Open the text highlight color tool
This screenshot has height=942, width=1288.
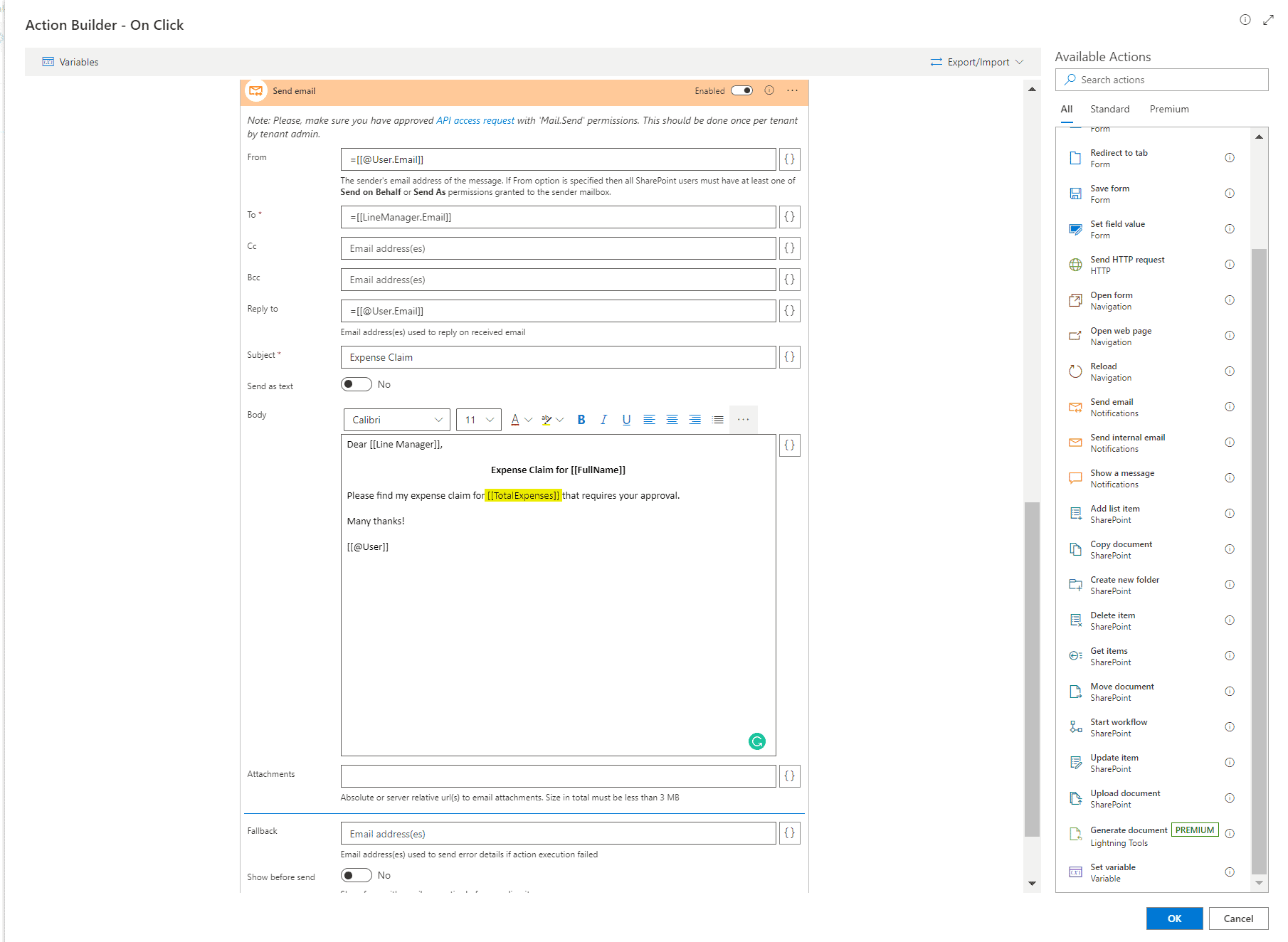pos(547,420)
